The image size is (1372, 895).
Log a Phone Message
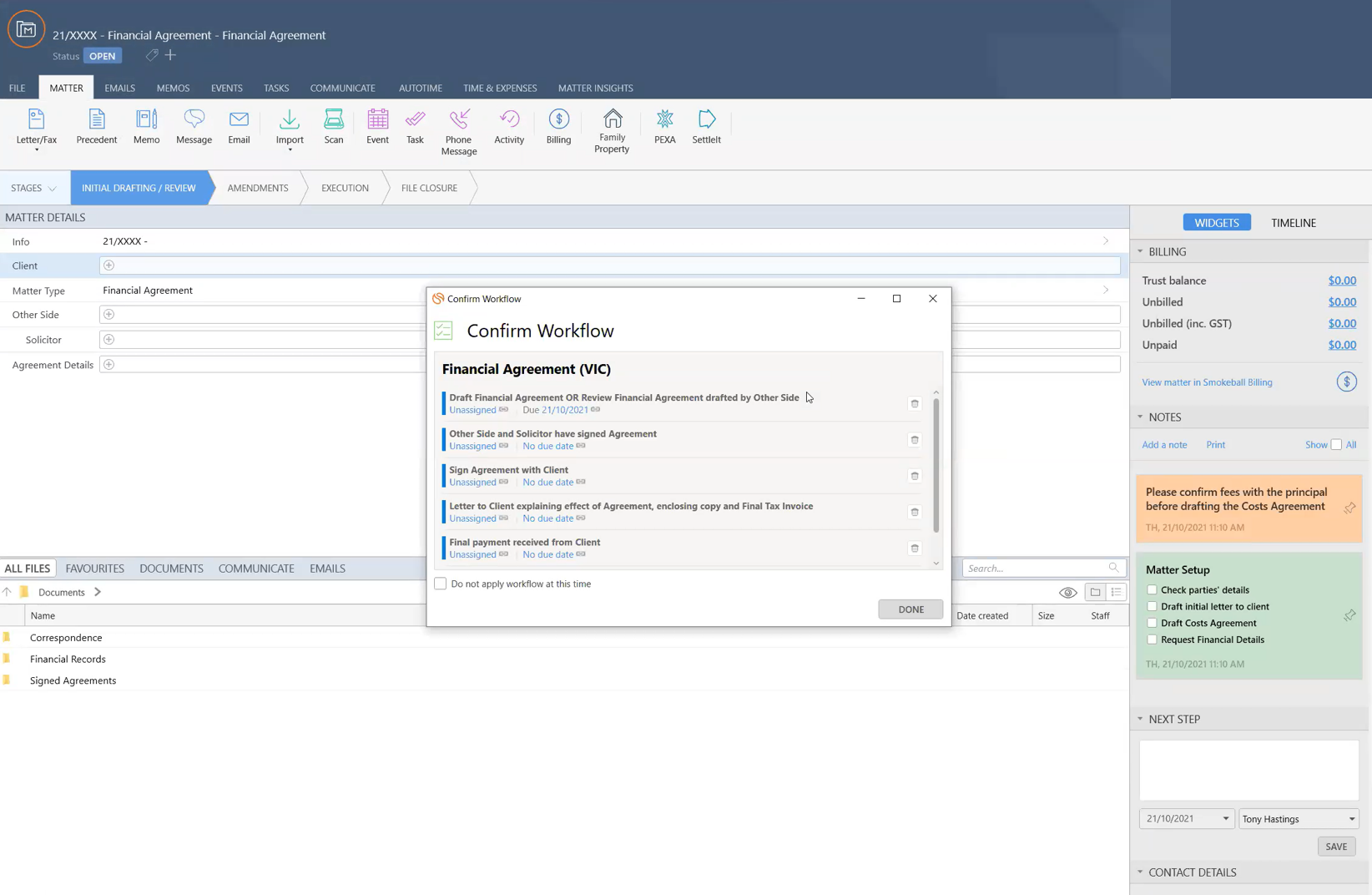point(458,132)
